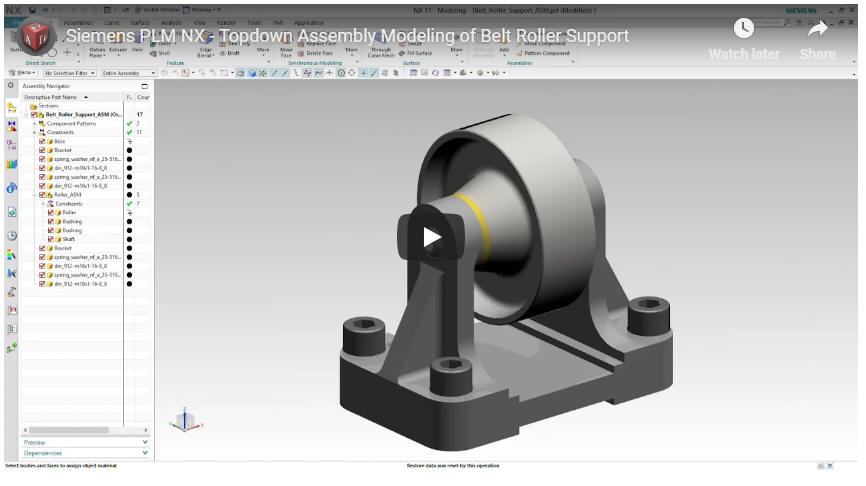Toggle the Roller_ASM checkbox

tap(42, 195)
